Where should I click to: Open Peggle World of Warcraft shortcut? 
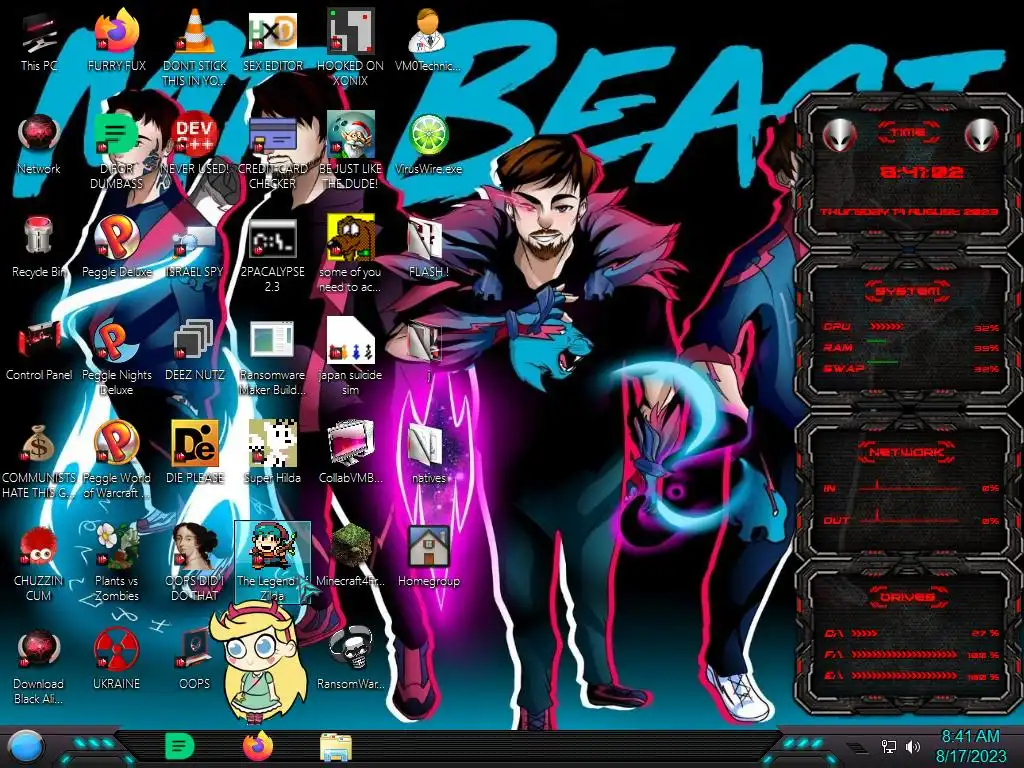[116, 443]
